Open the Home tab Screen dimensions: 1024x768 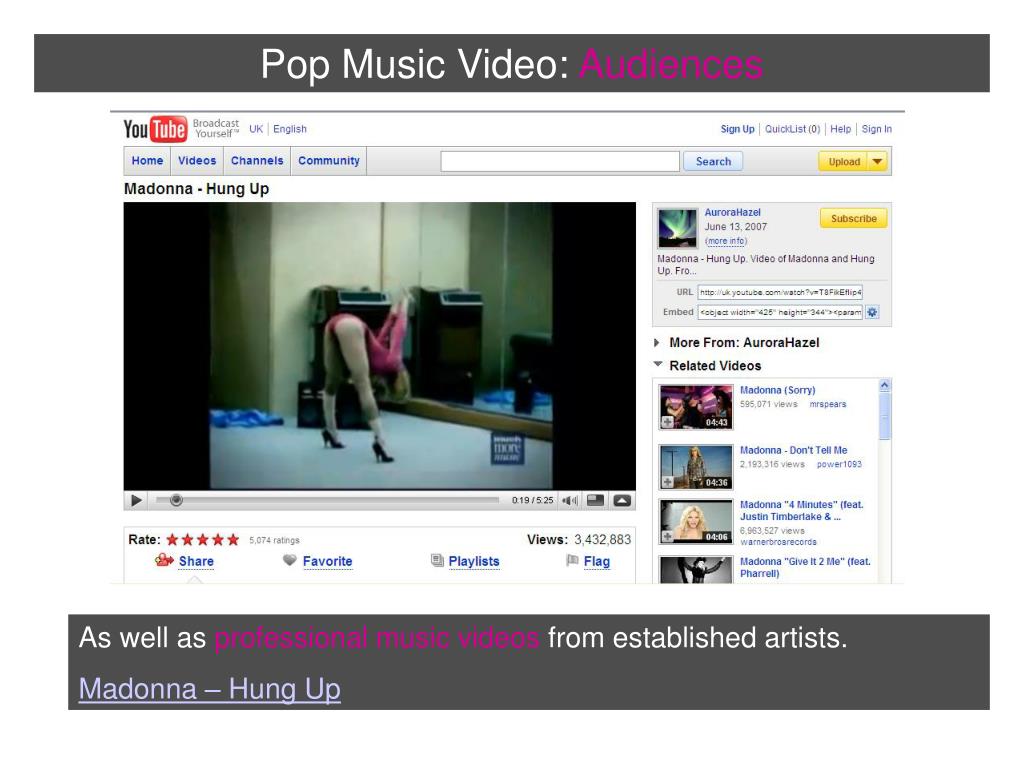(x=148, y=161)
